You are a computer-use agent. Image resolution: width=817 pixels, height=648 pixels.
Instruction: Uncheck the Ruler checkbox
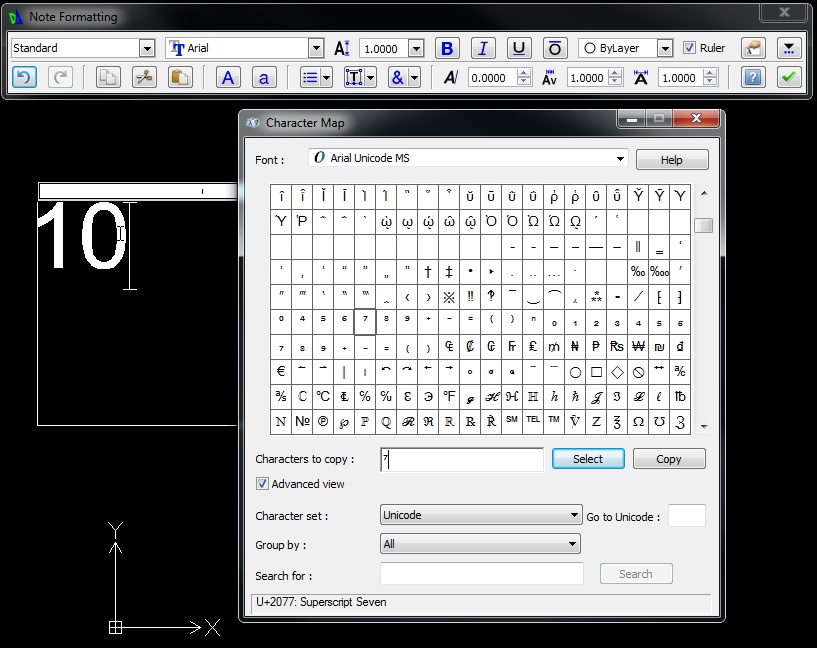(689, 48)
